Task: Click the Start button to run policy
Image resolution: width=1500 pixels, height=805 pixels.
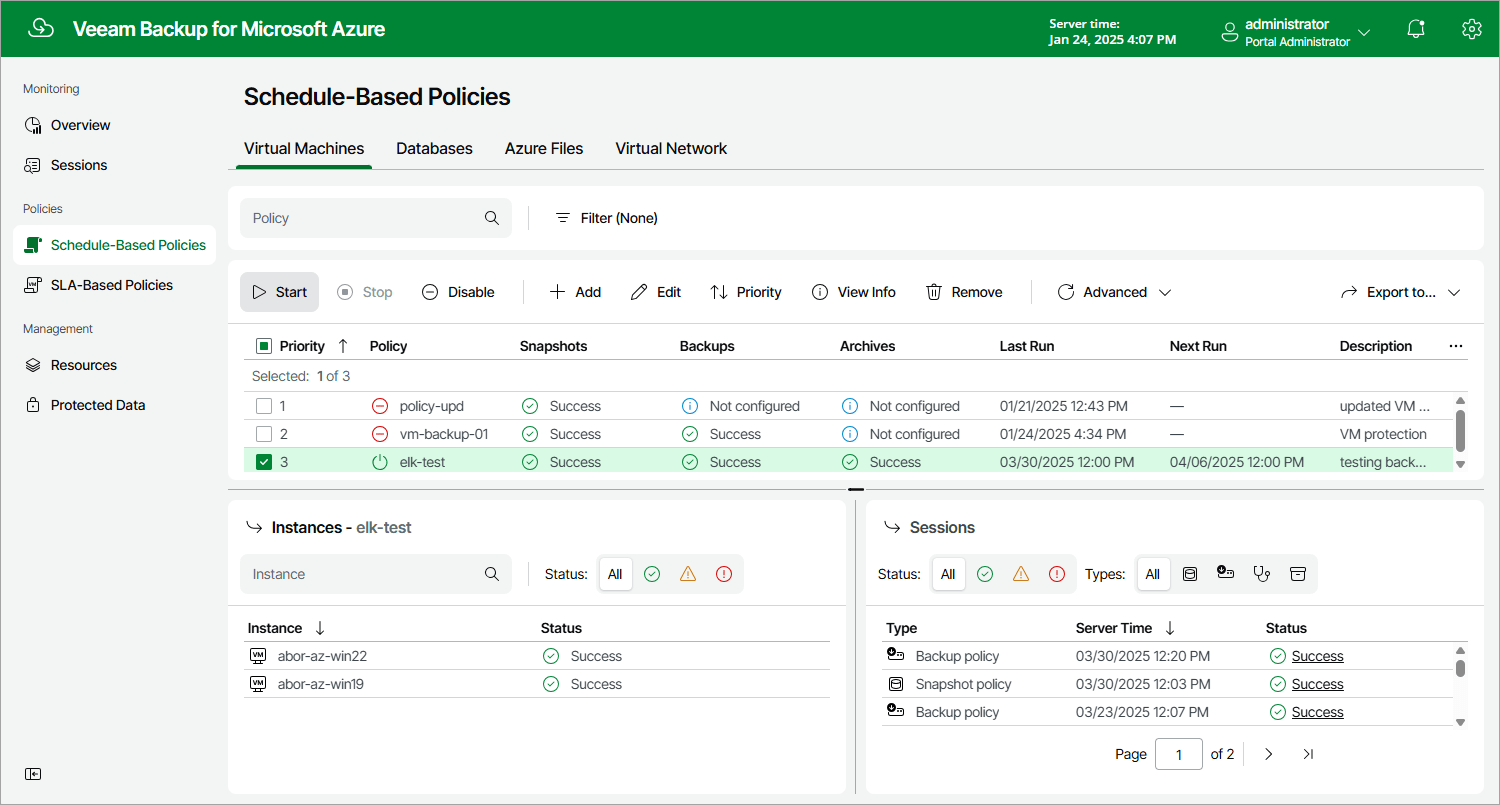Action: point(279,291)
